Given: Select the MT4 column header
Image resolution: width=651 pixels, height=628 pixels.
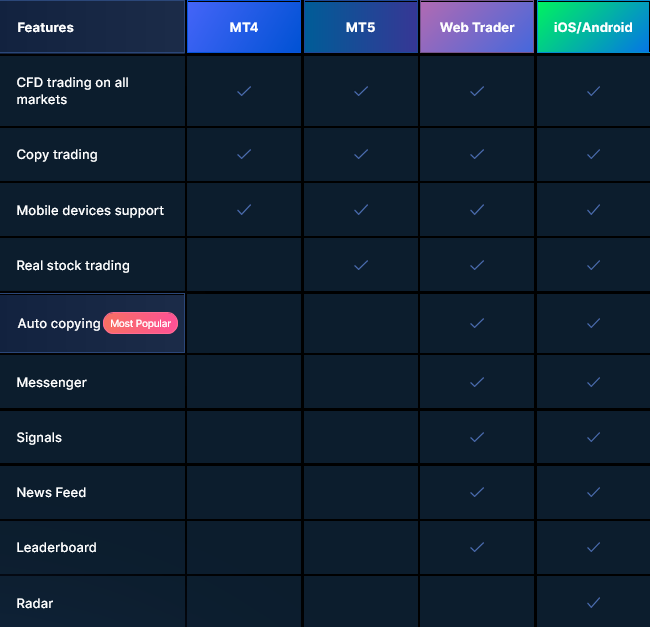Looking at the screenshot, I should point(243,27).
